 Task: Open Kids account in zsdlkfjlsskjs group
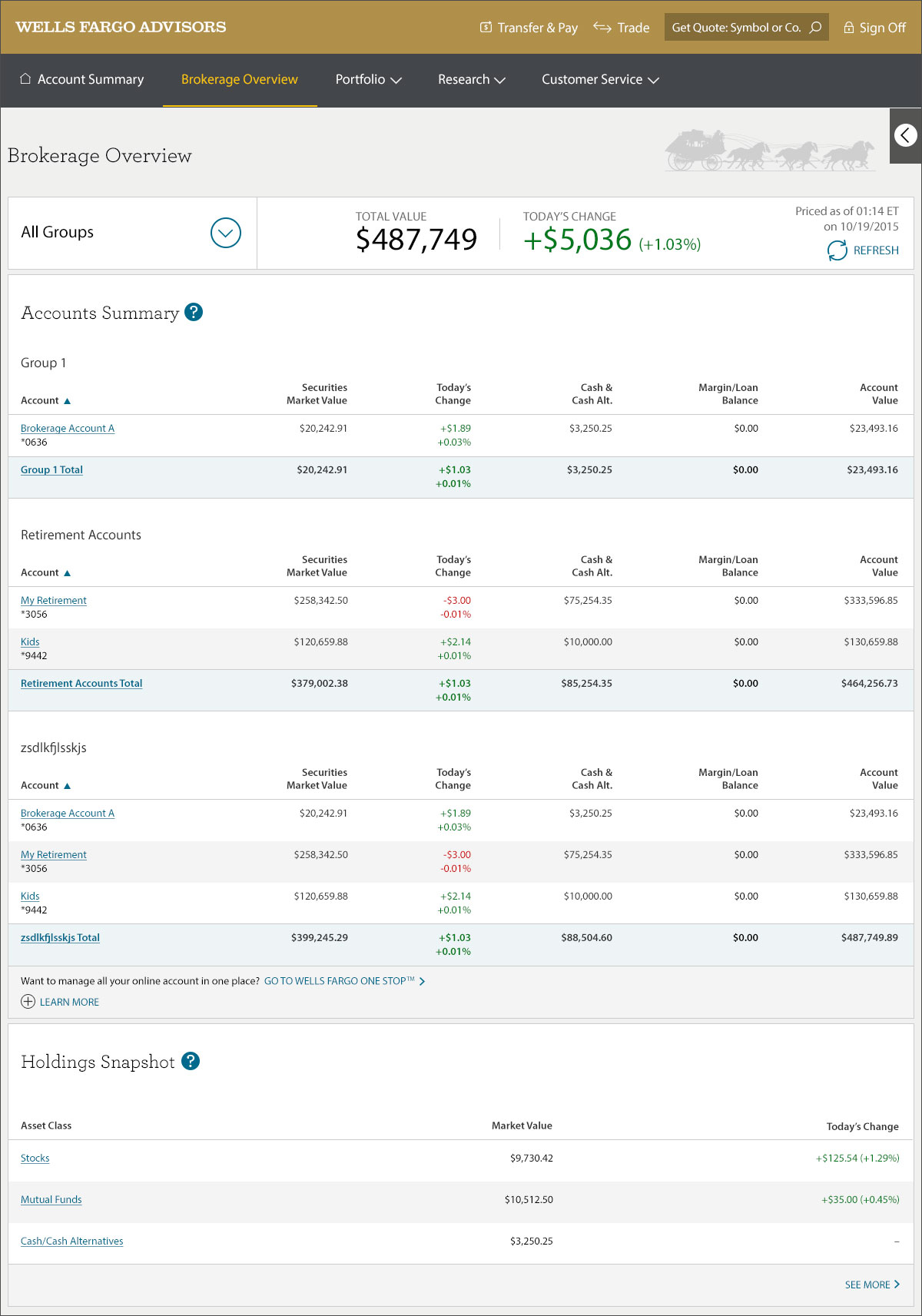point(30,897)
